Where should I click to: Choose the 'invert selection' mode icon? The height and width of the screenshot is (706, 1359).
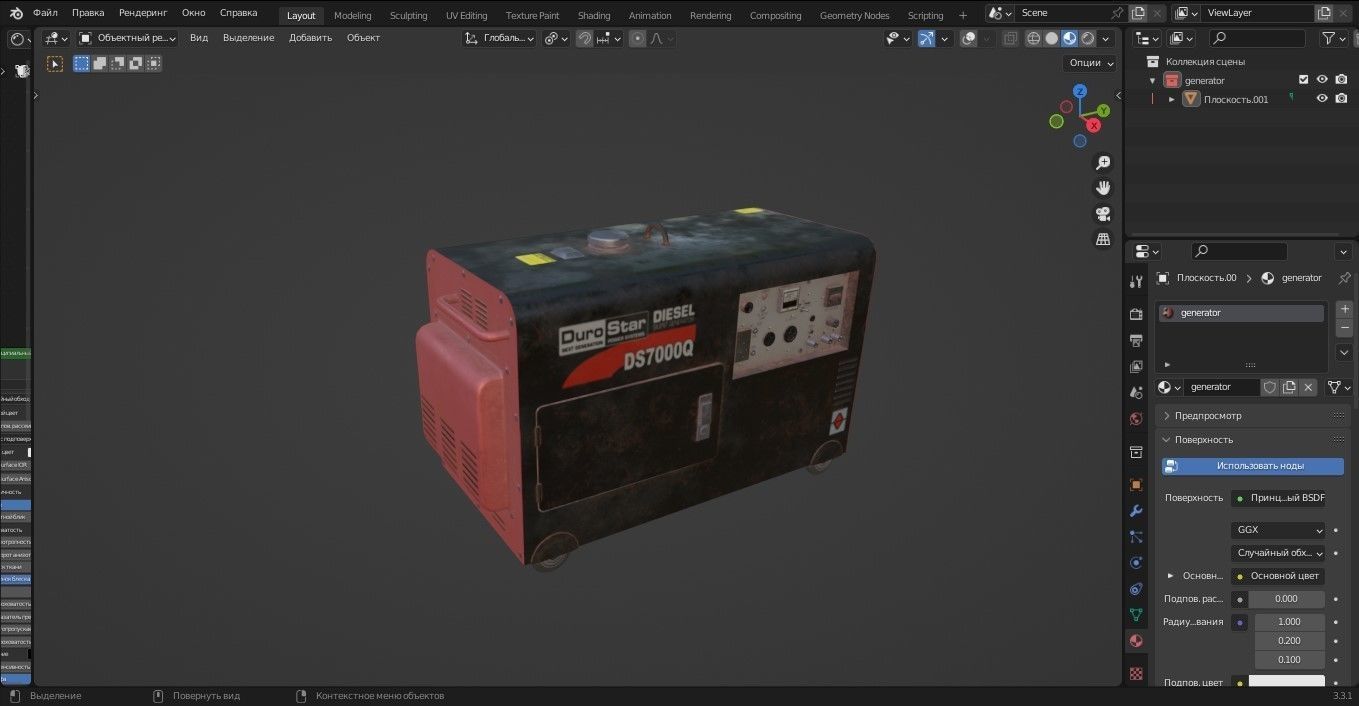click(136, 63)
